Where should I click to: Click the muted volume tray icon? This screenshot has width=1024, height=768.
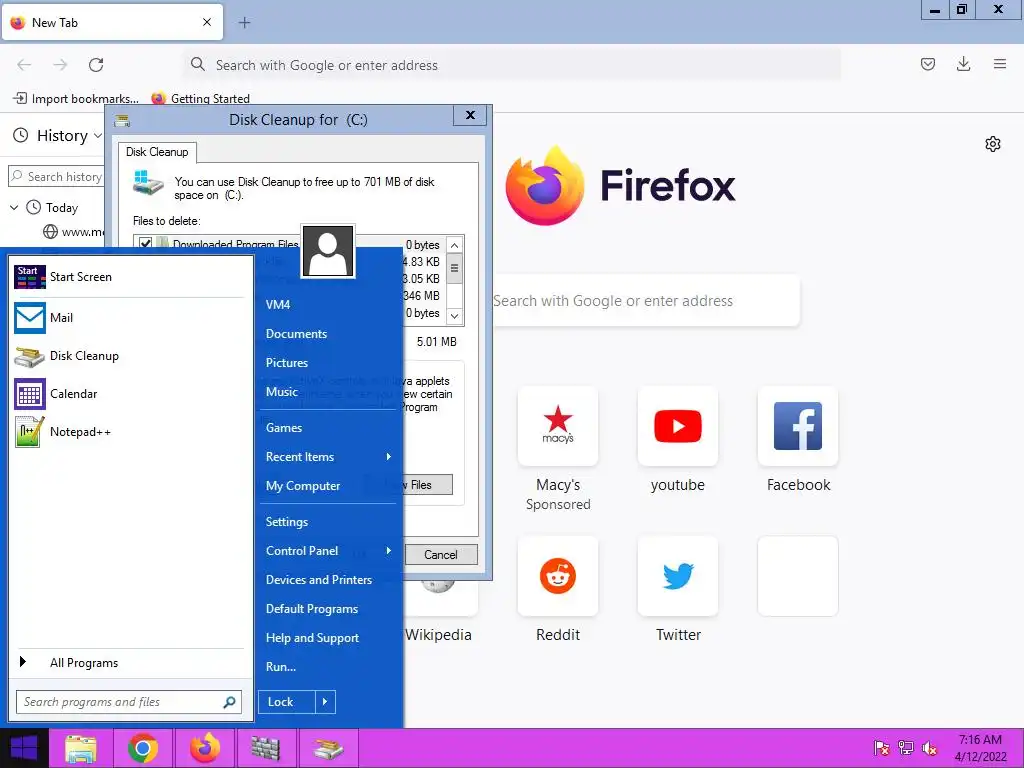[x=929, y=748]
